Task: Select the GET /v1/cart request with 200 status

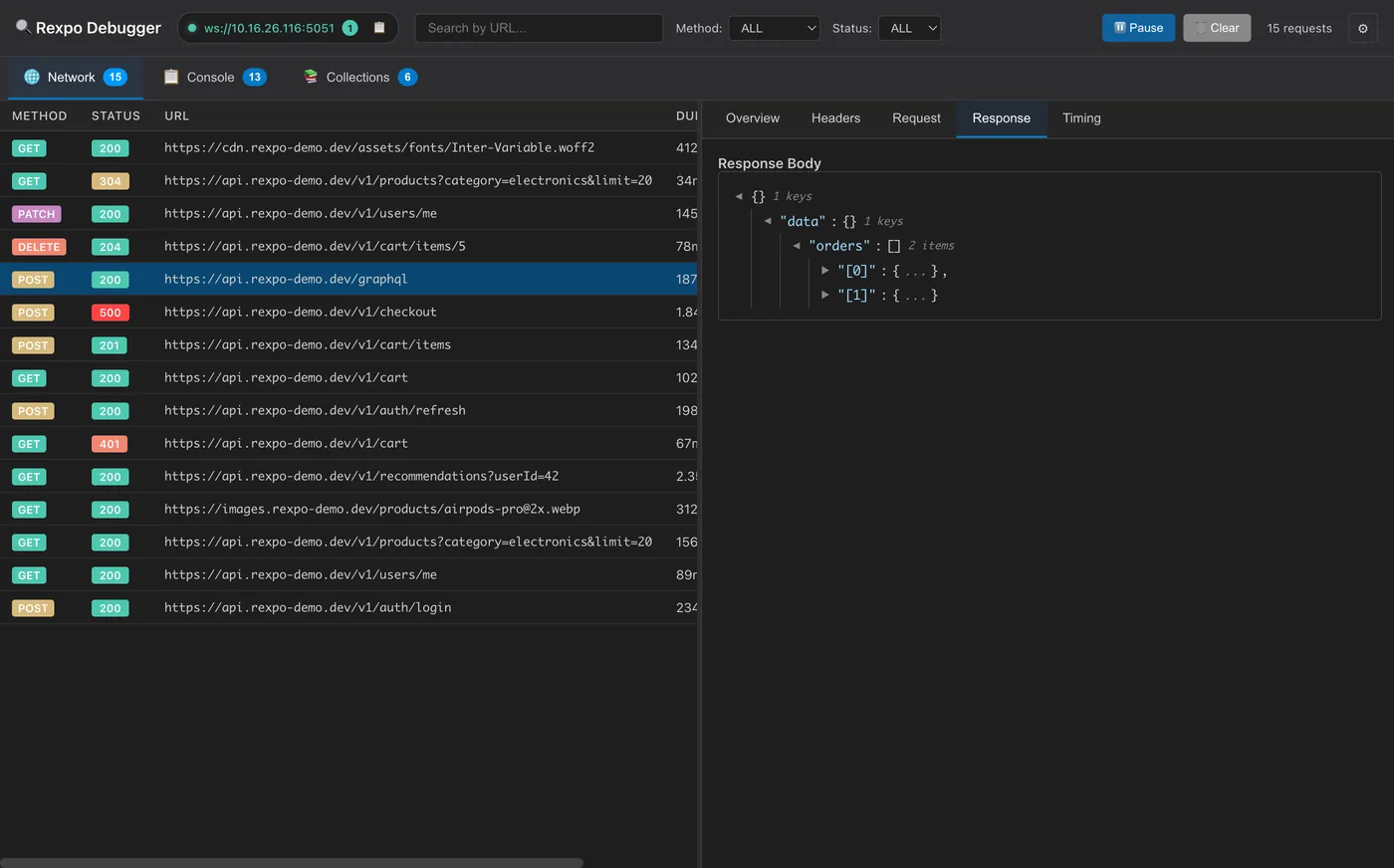Action: point(348,377)
